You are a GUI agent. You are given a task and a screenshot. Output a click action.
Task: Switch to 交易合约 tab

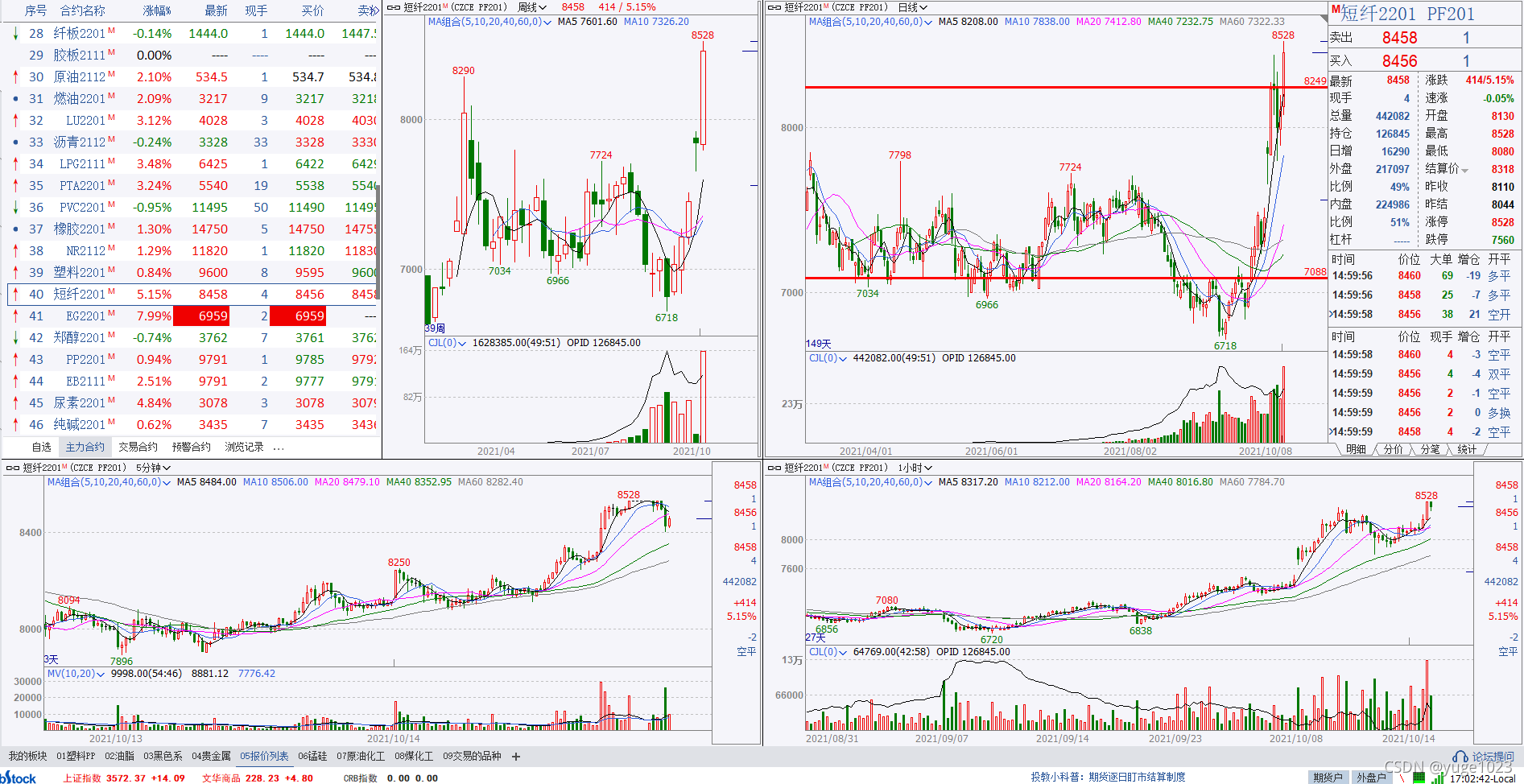tap(138, 448)
